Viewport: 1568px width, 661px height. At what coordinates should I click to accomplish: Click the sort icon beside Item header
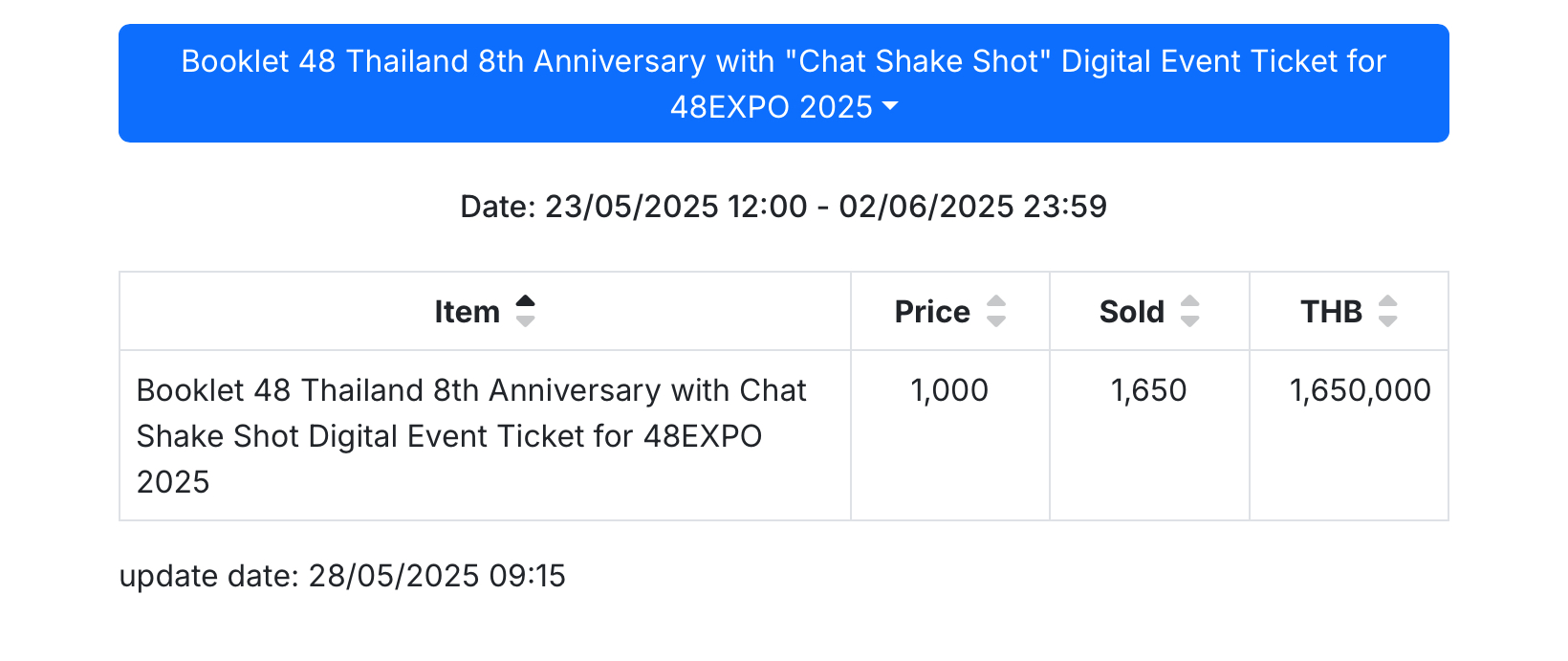[x=525, y=311]
